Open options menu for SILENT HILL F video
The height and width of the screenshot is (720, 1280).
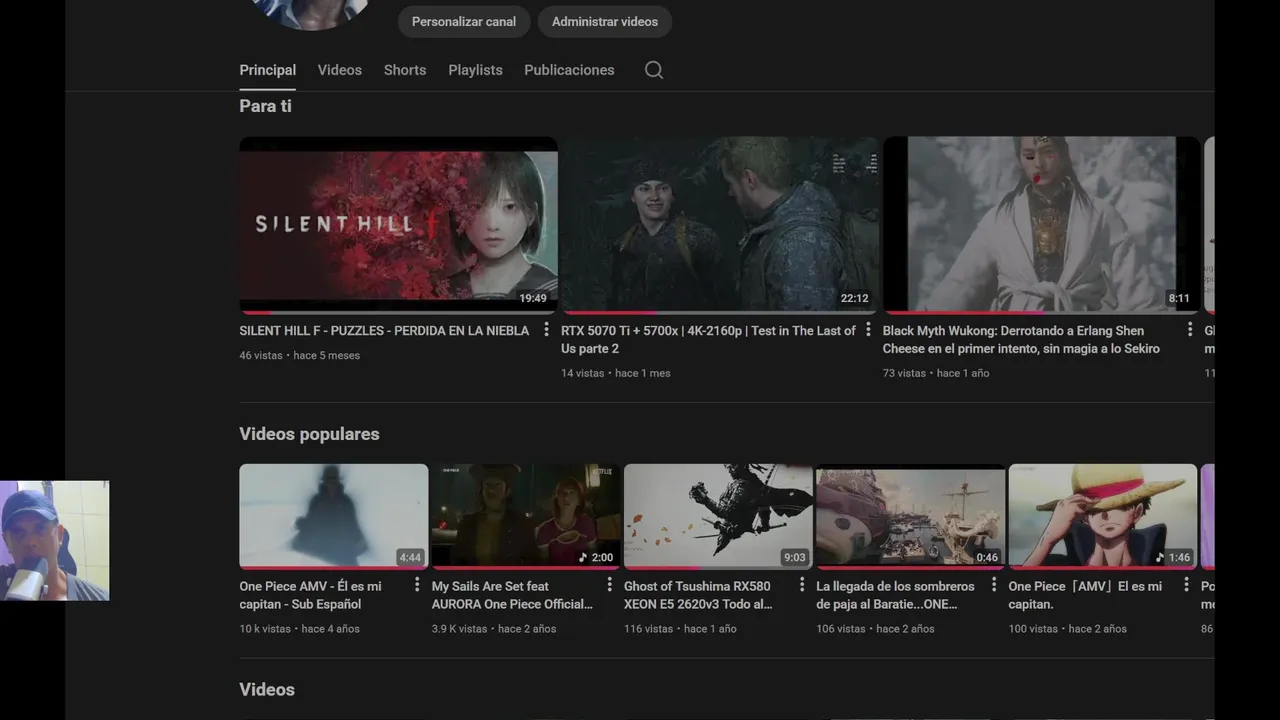(546, 330)
